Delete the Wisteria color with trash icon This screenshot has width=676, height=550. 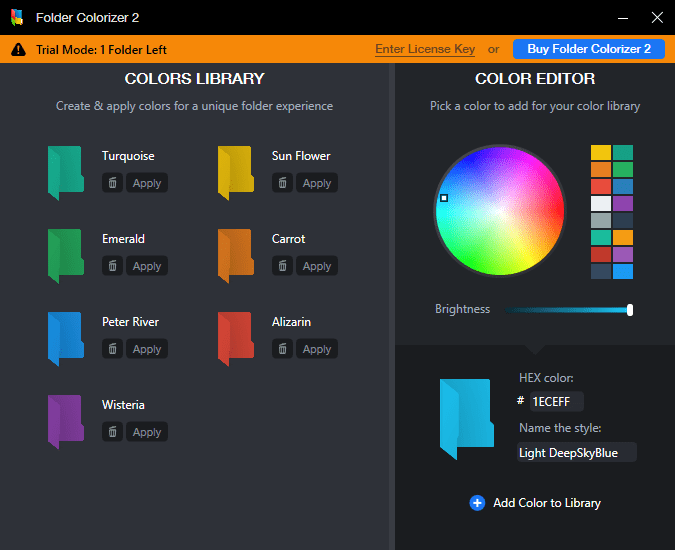(x=113, y=432)
